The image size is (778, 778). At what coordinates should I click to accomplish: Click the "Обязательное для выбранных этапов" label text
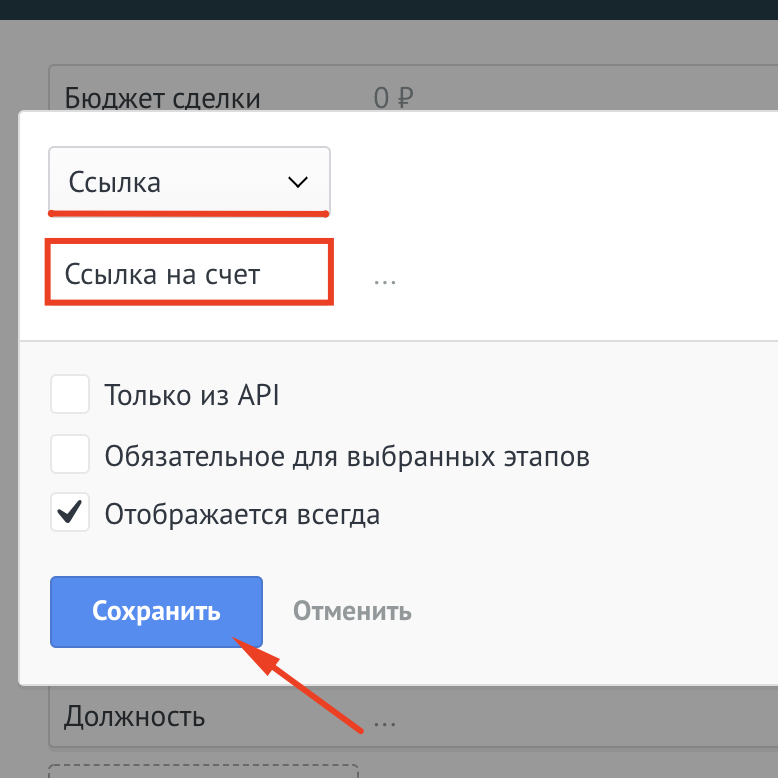347,456
